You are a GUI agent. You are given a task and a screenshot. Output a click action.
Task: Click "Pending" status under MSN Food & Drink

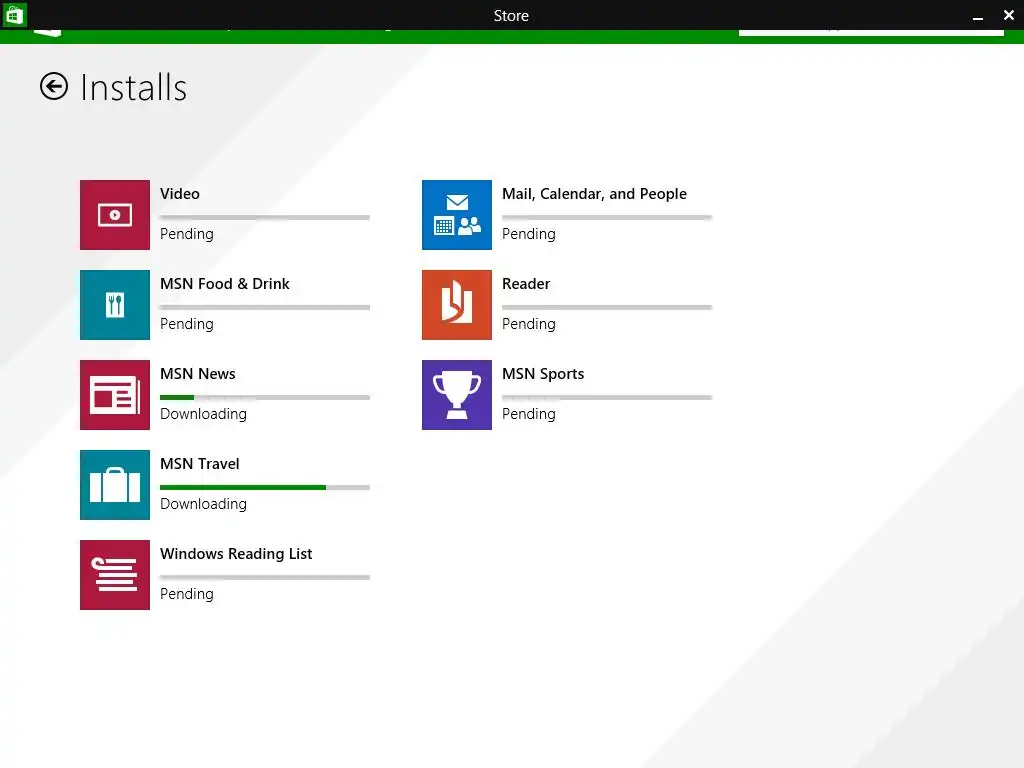(187, 325)
